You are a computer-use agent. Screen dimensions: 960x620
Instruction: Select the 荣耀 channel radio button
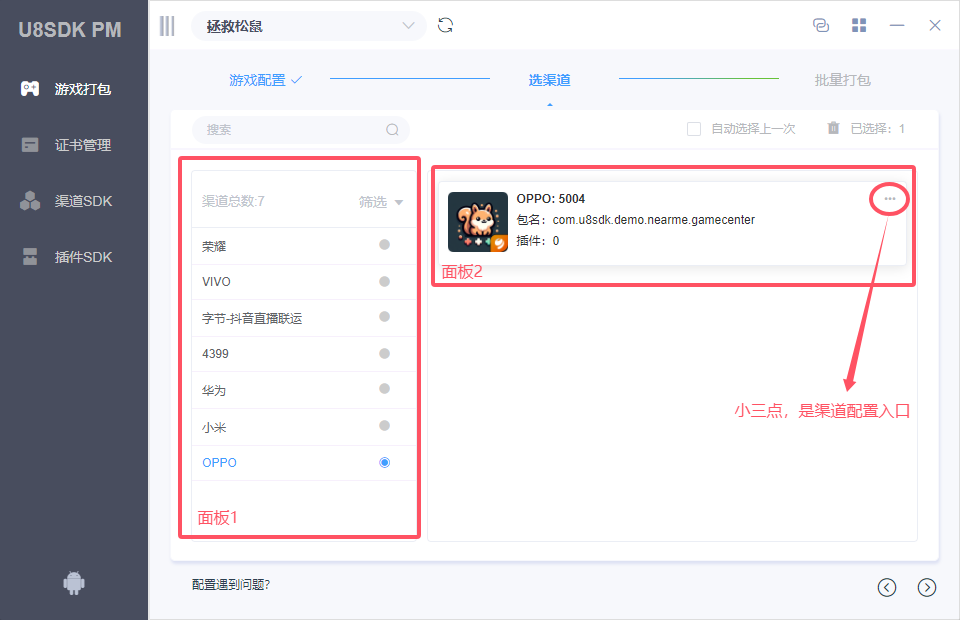point(384,245)
